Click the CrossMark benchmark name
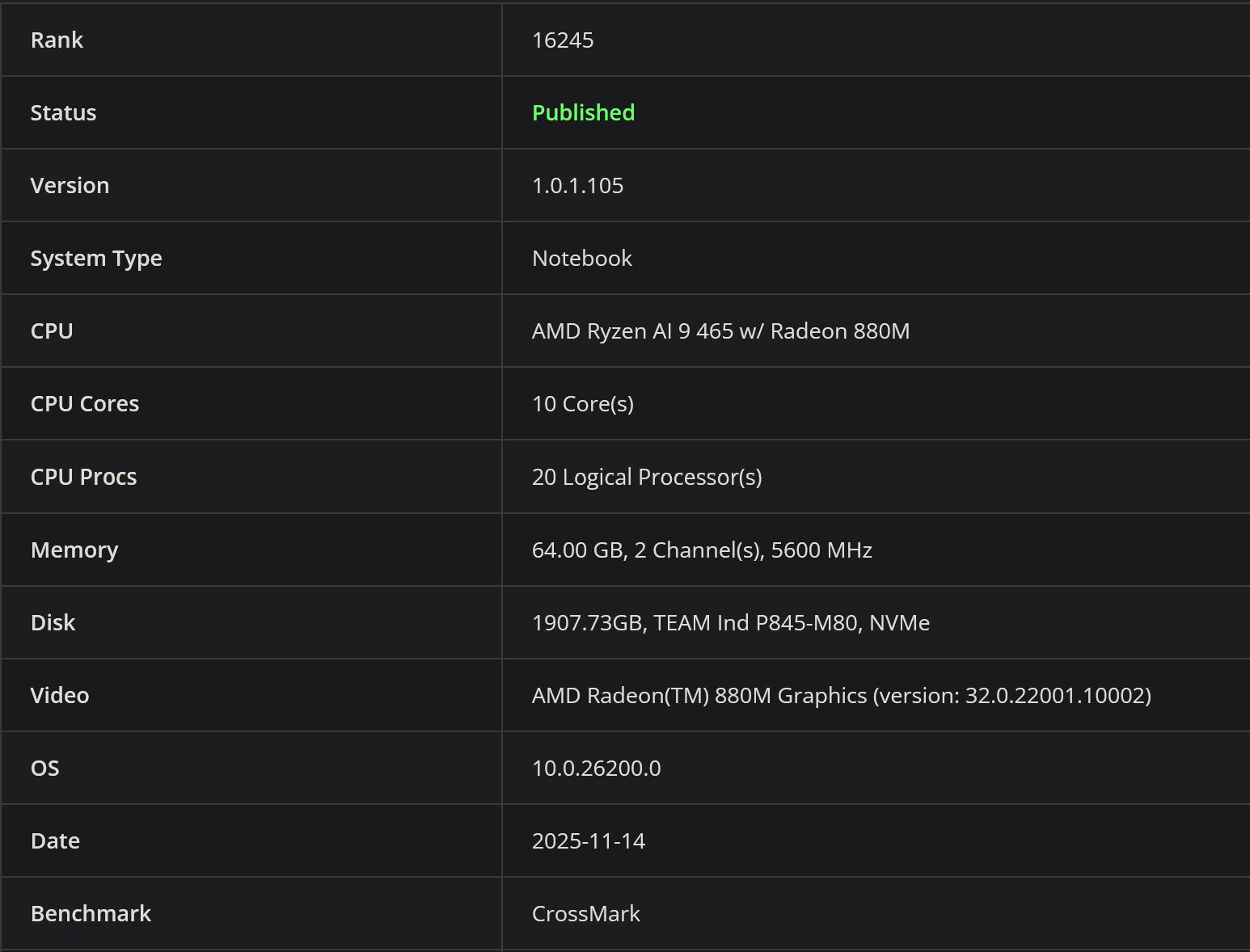Screen dimensions: 1250x952 [585, 913]
